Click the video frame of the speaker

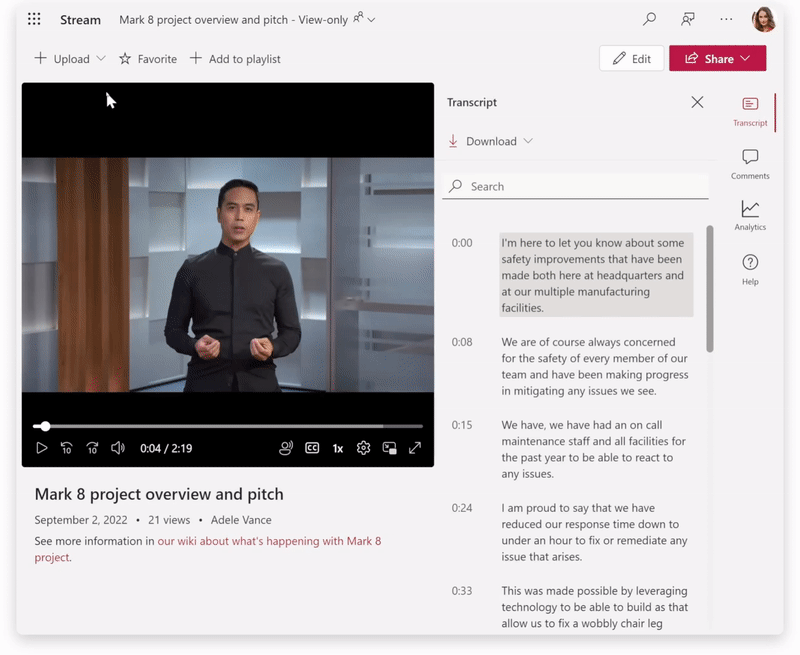point(228,274)
